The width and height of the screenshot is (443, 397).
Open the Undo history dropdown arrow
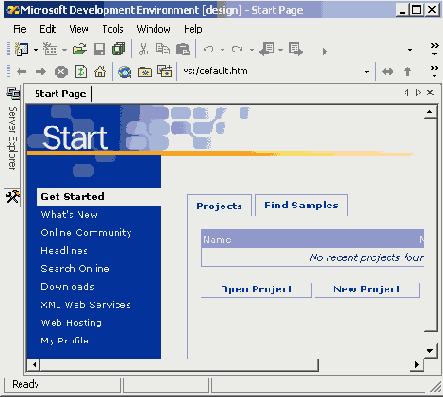[x=222, y=50]
